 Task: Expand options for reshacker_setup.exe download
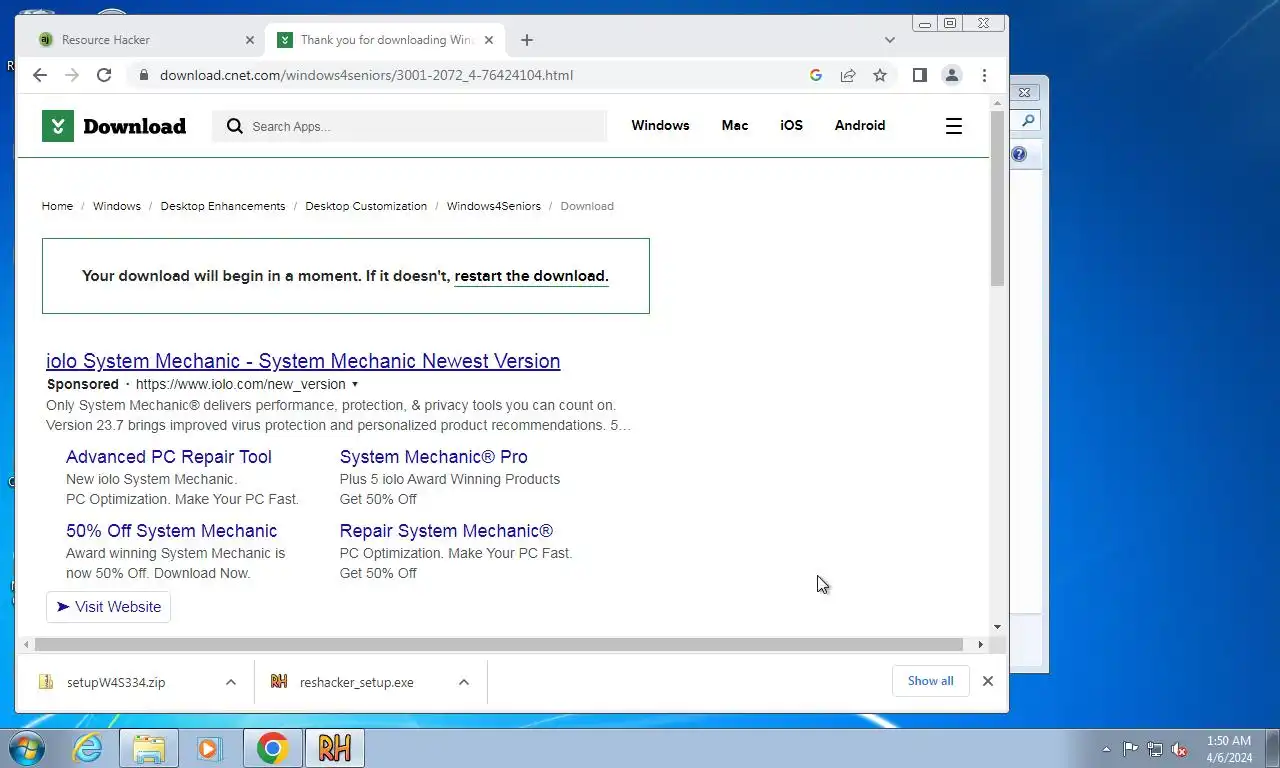[x=464, y=682]
